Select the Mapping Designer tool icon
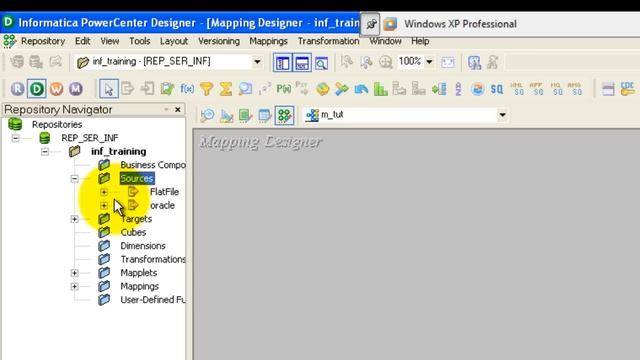Image resolution: width=640 pixels, height=360 pixels. pyautogui.click(x=284, y=116)
